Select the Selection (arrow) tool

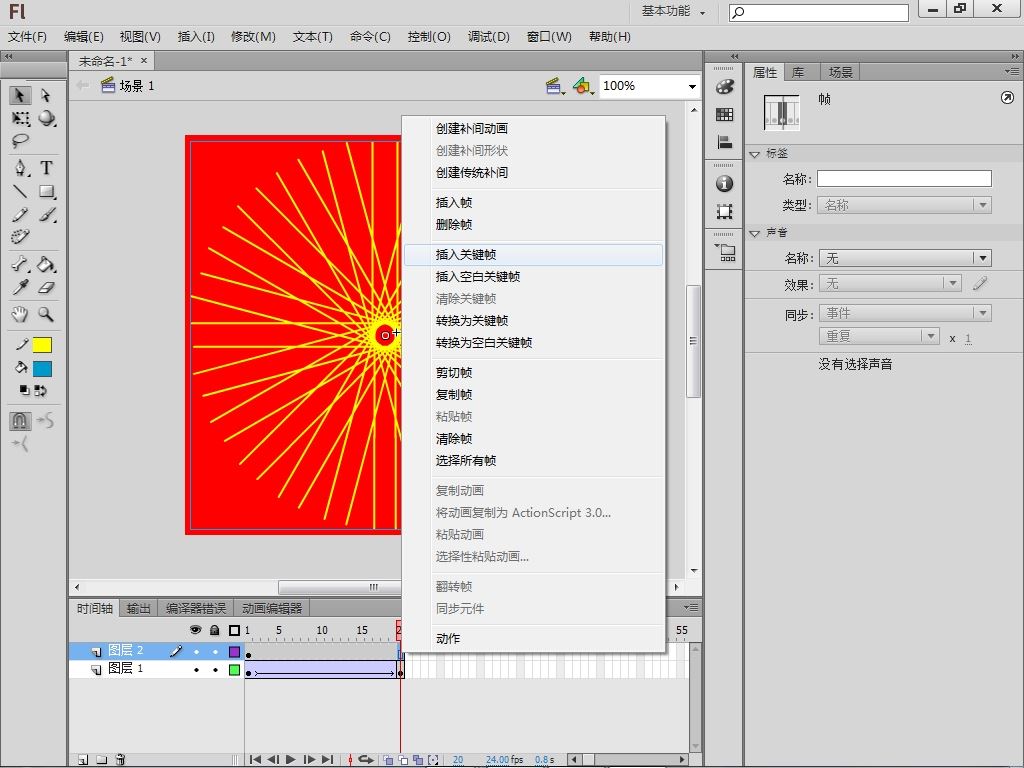pyautogui.click(x=20, y=95)
